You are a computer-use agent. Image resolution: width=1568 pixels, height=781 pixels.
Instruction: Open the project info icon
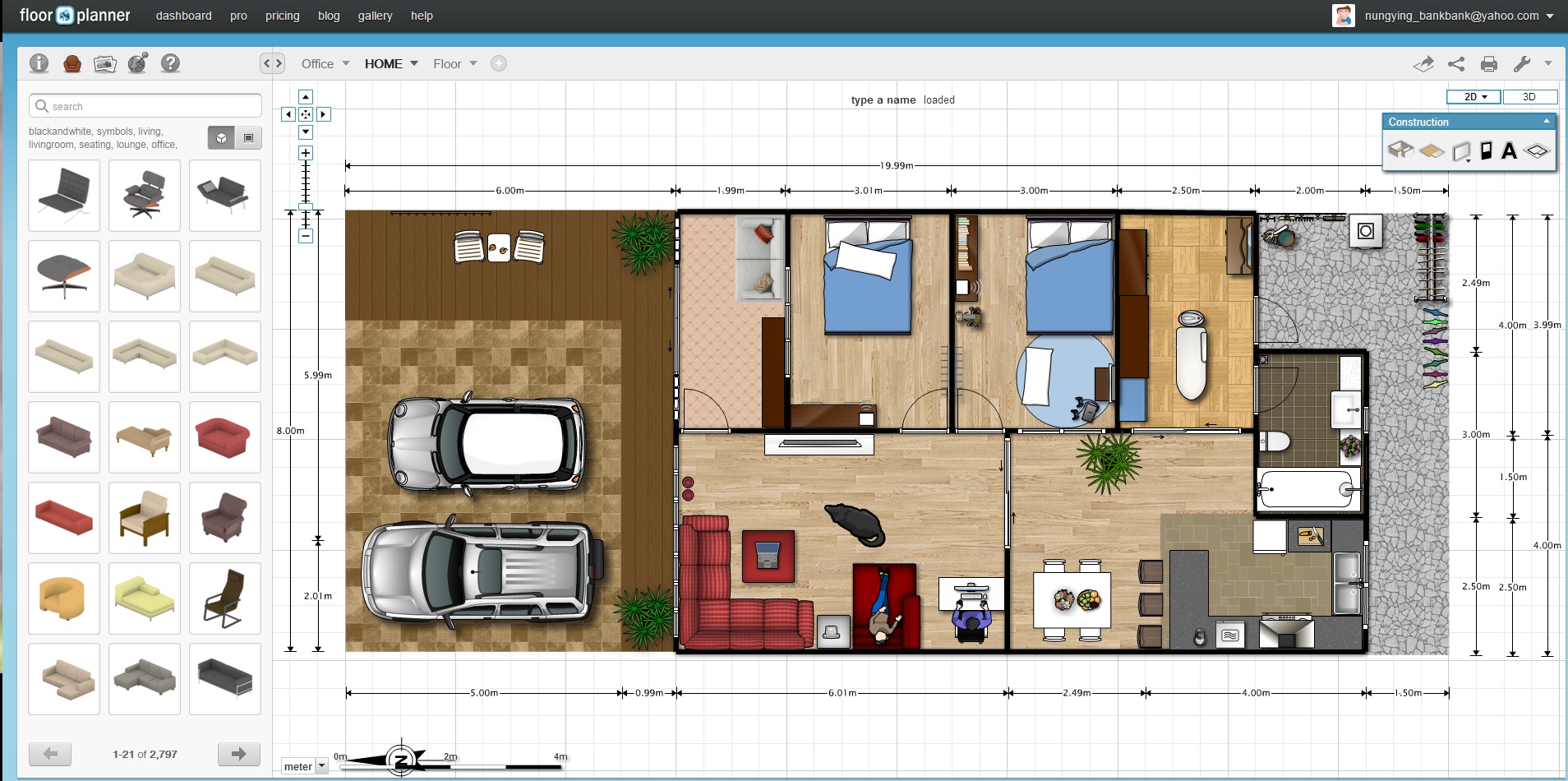(x=39, y=63)
